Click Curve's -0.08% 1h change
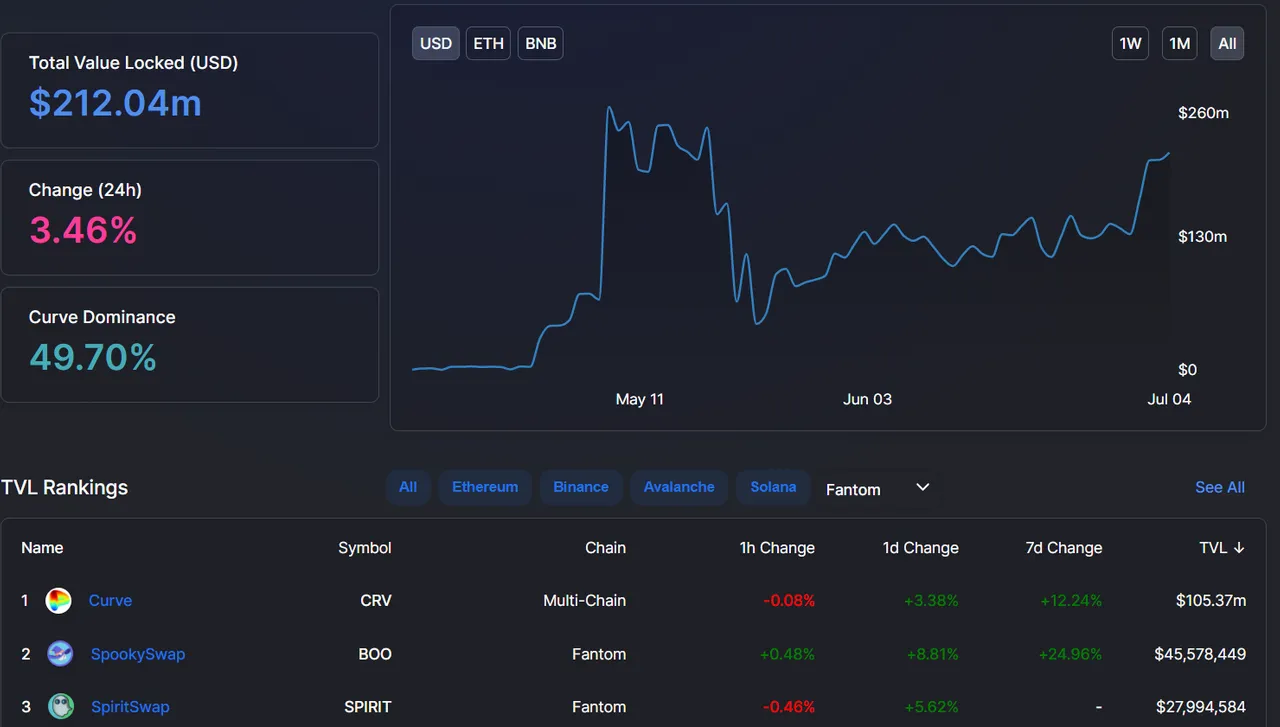This screenshot has height=727, width=1280. click(789, 601)
